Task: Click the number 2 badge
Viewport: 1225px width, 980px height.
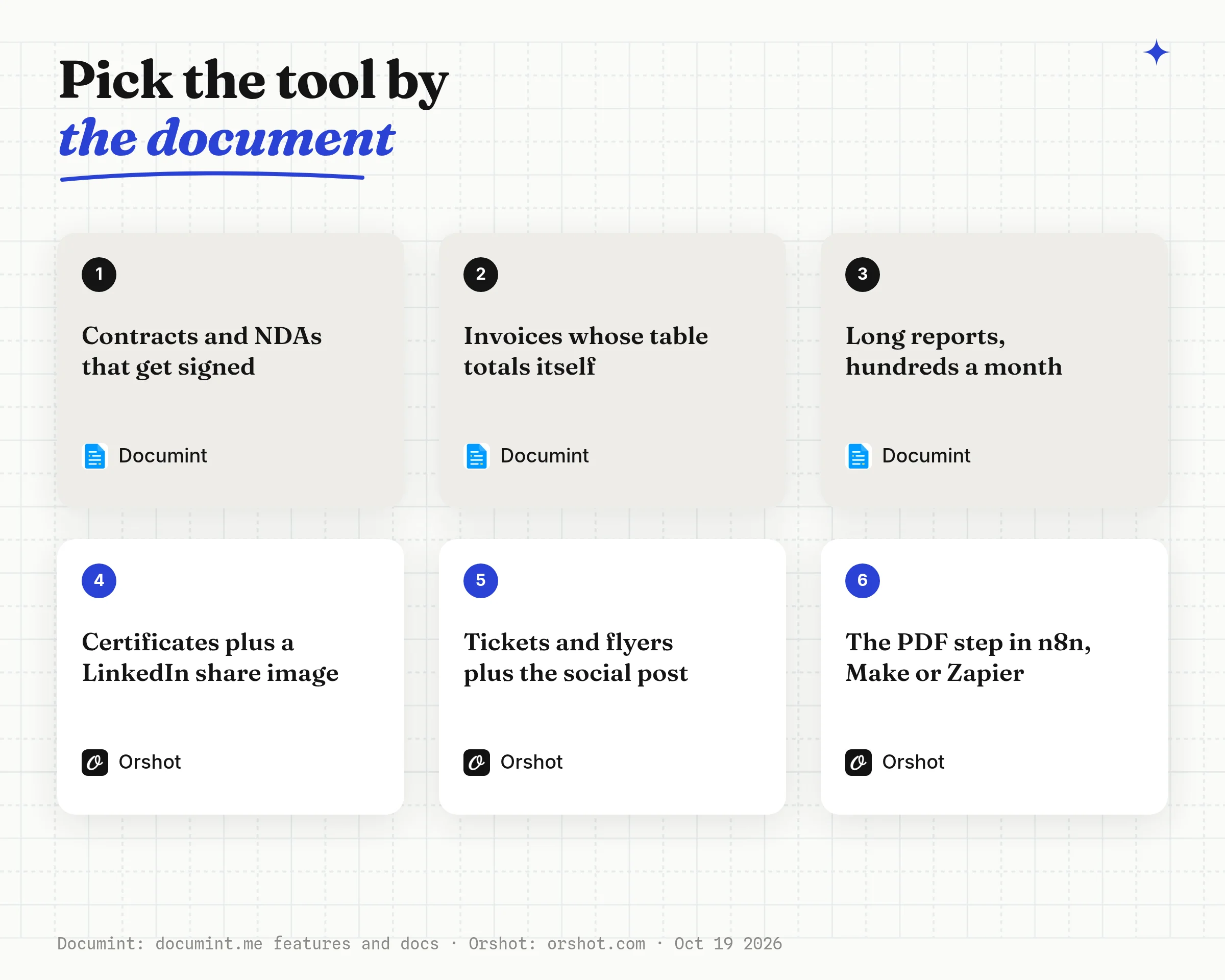Action: 481,275
